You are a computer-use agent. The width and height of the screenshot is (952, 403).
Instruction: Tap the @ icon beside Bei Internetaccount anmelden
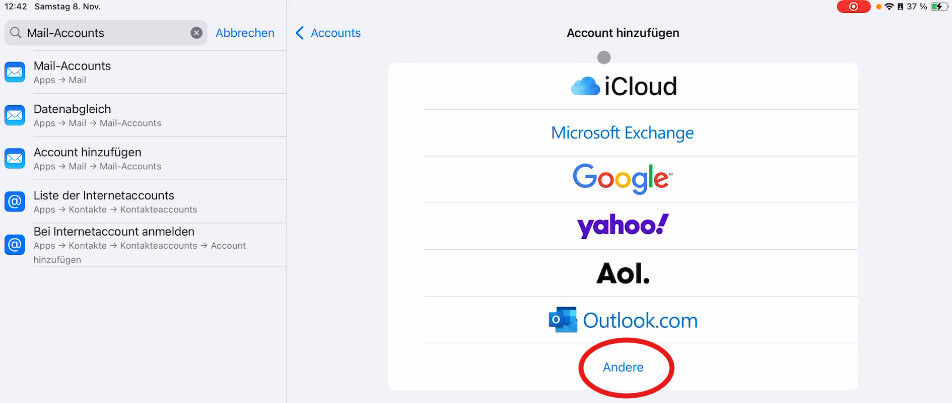(x=15, y=245)
